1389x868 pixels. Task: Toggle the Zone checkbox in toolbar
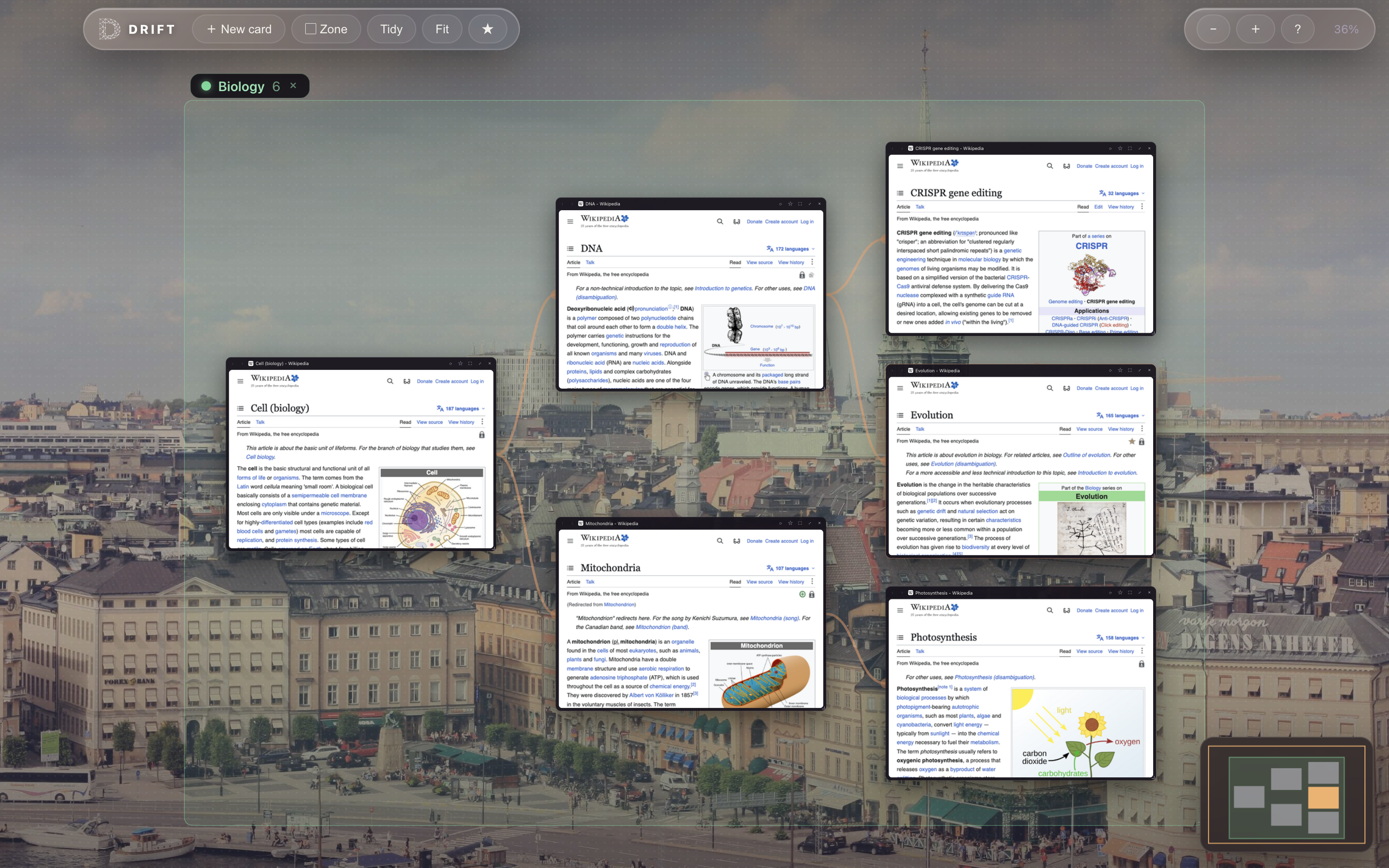[311, 29]
